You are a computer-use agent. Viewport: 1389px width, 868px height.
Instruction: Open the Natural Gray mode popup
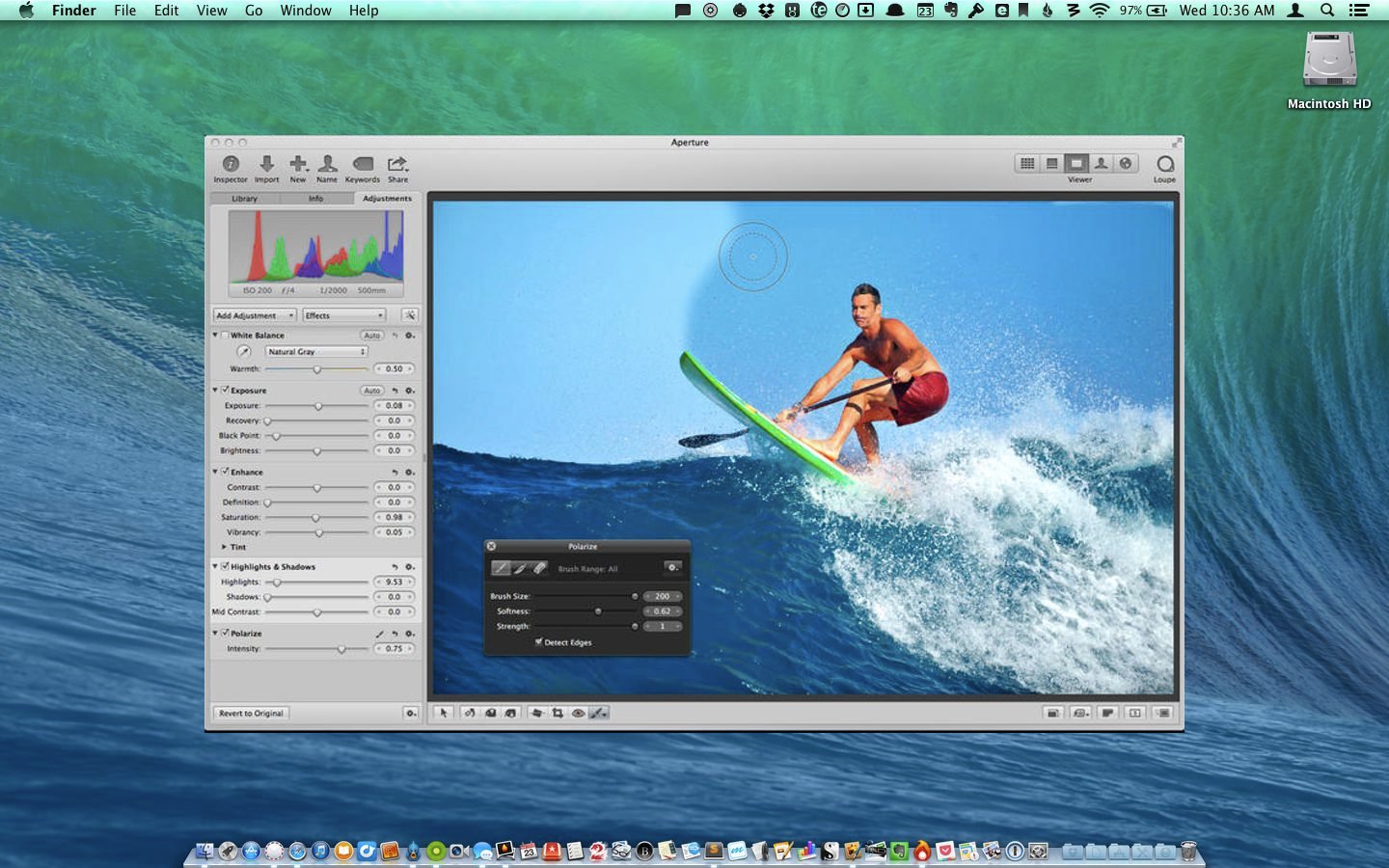pos(316,352)
